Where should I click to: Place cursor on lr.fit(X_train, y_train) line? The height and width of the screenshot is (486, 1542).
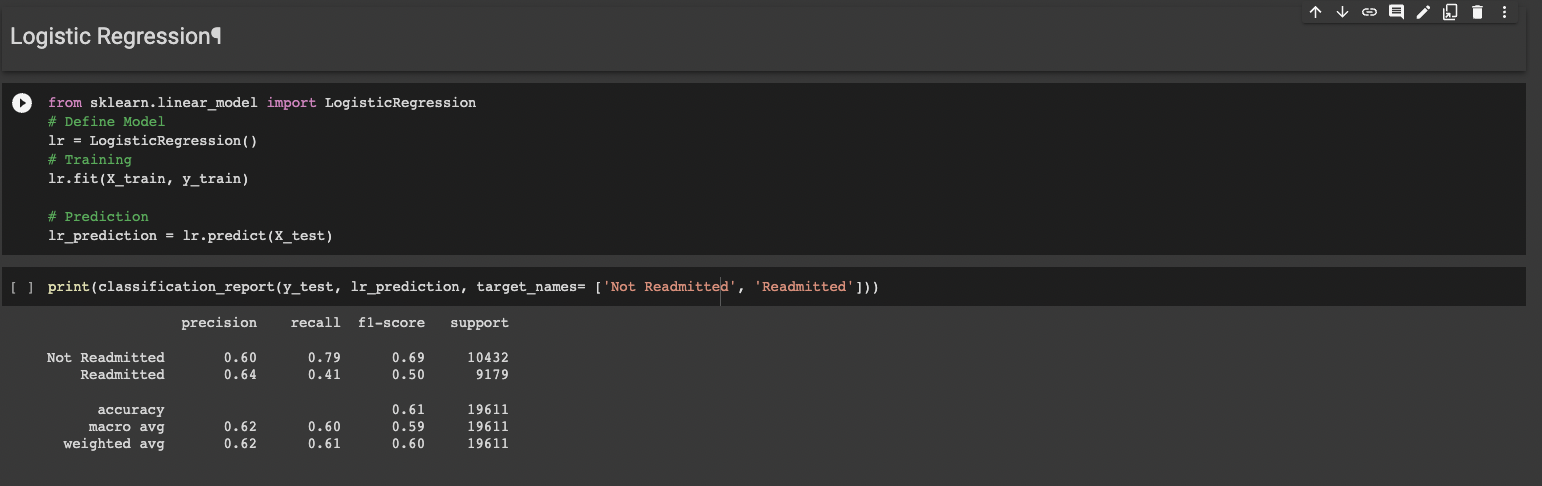click(148, 179)
